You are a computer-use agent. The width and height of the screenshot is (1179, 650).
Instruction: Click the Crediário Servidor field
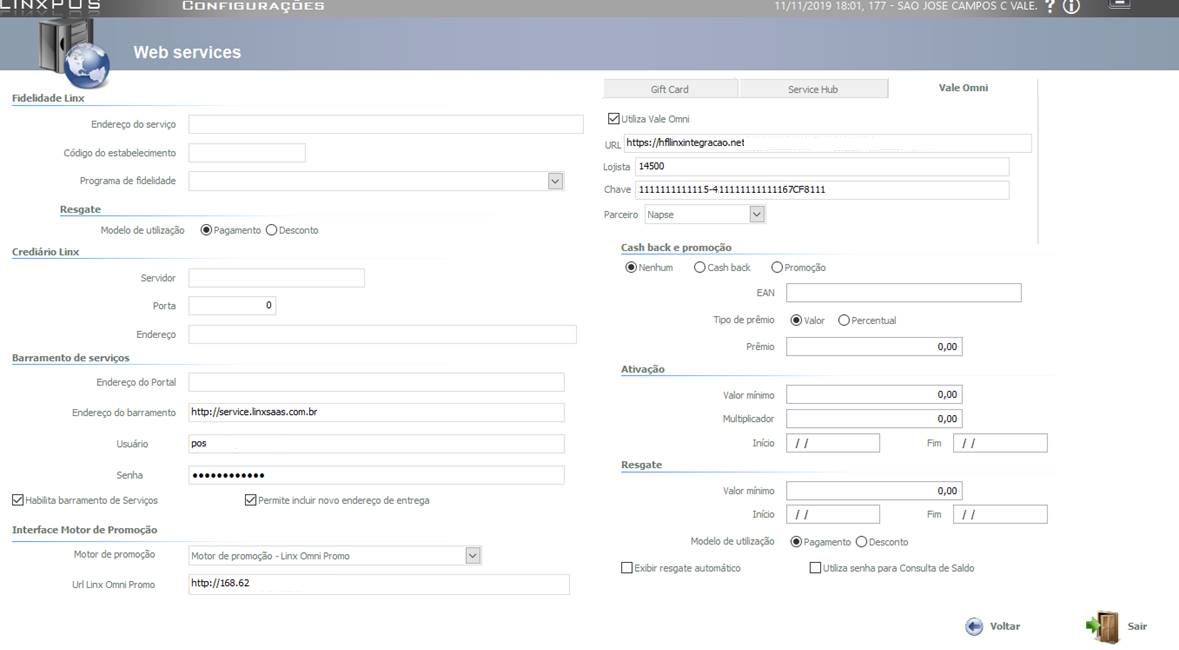tap(276, 278)
